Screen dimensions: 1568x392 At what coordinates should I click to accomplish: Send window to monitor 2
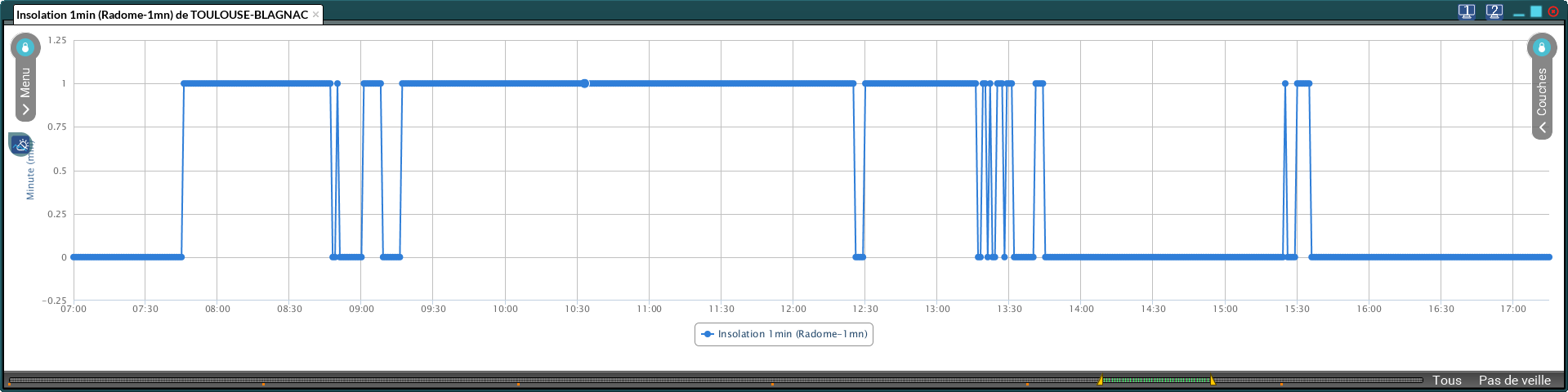[x=1494, y=11]
